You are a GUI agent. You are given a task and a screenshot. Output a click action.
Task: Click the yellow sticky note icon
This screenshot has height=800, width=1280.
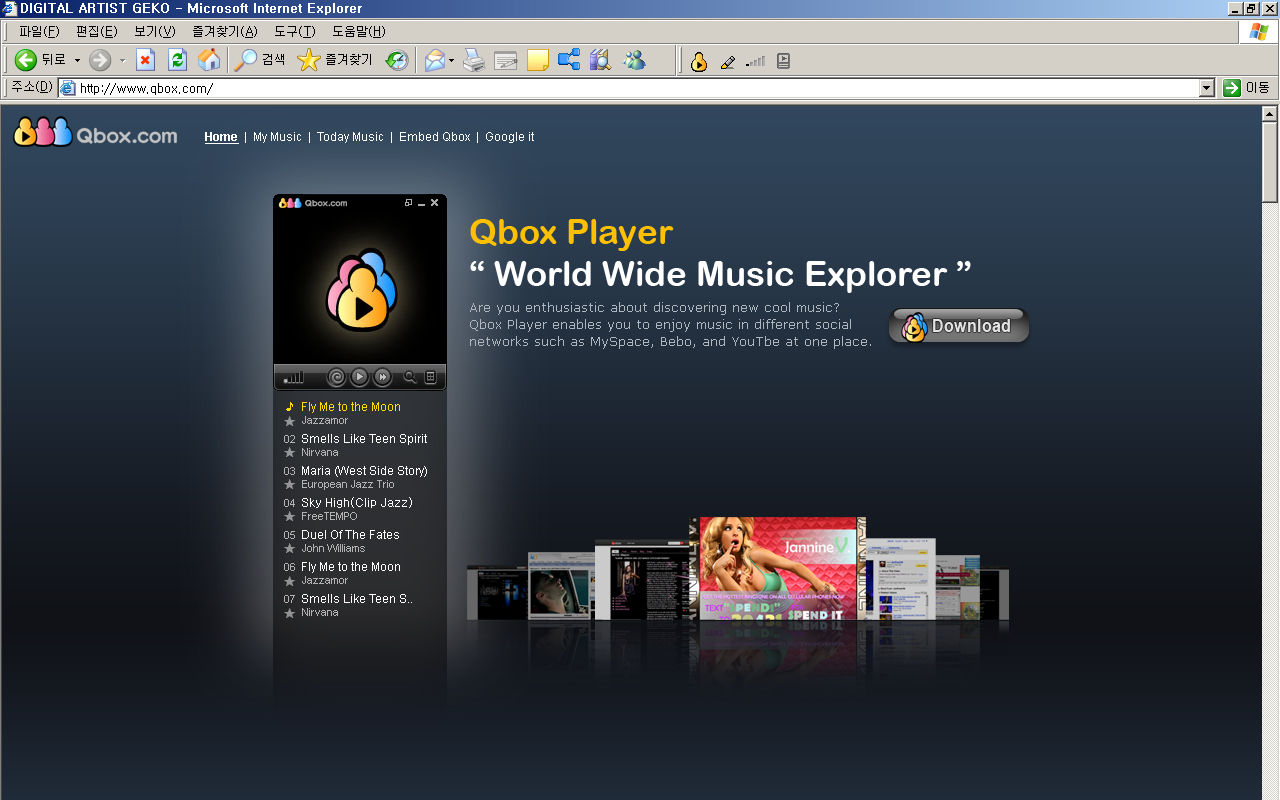538,60
